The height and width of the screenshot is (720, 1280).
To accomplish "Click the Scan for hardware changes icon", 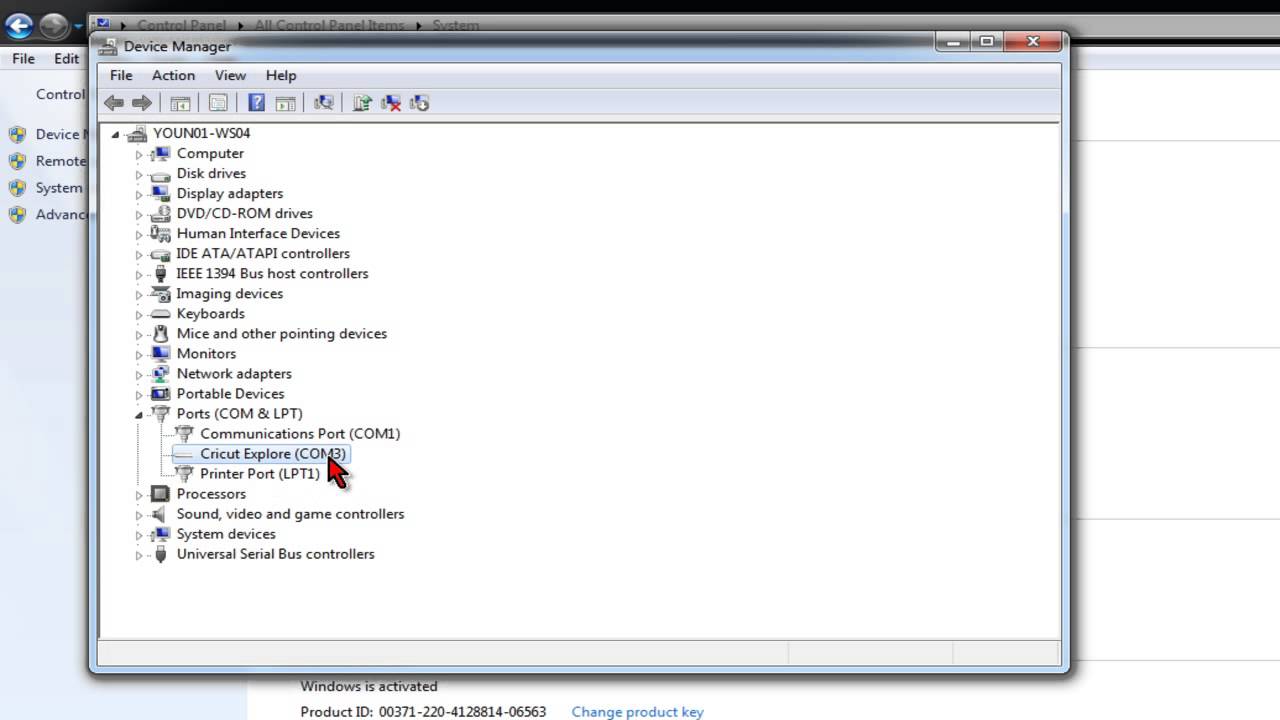I will [x=323, y=103].
